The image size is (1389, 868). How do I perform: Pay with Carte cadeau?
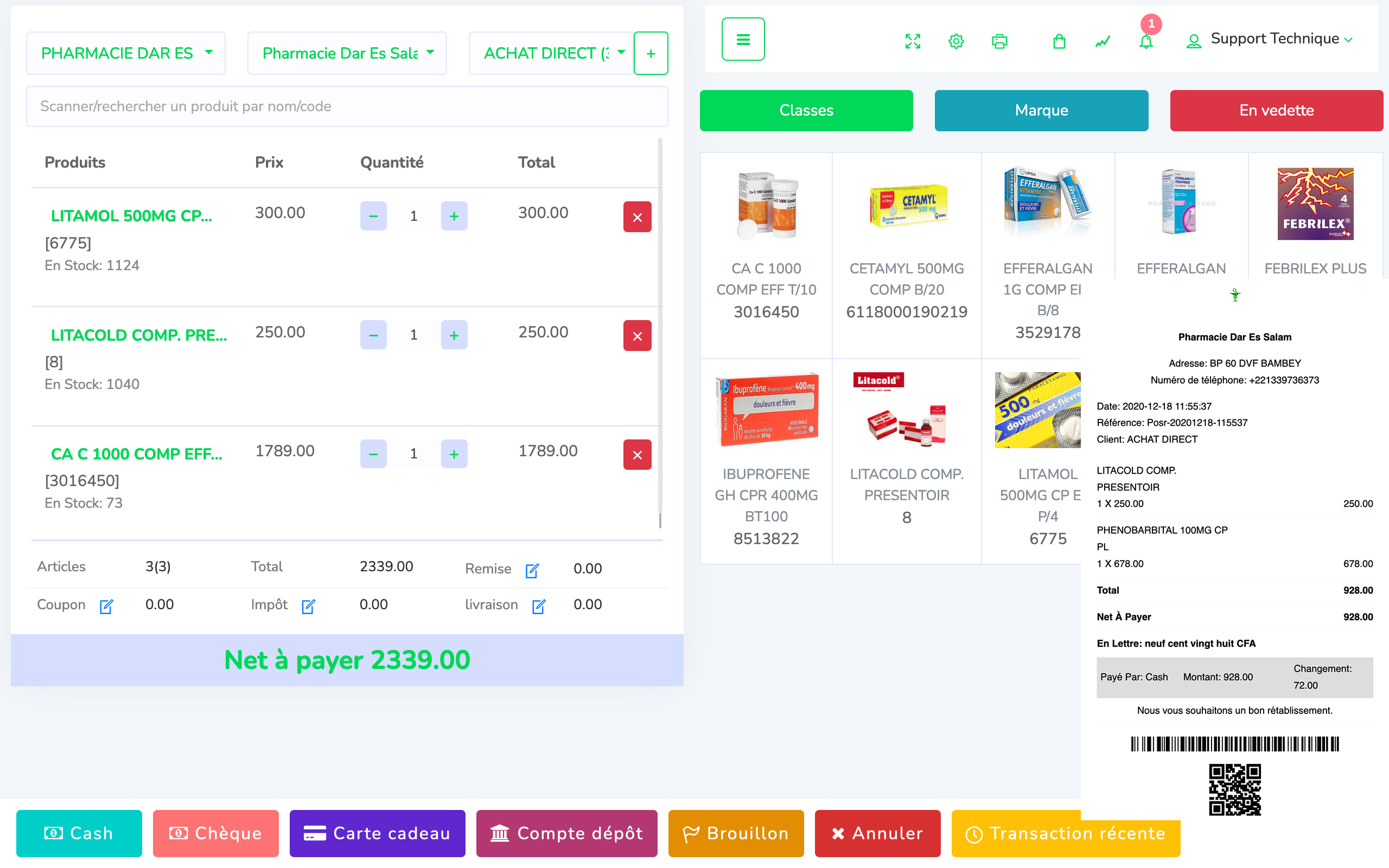(x=378, y=833)
